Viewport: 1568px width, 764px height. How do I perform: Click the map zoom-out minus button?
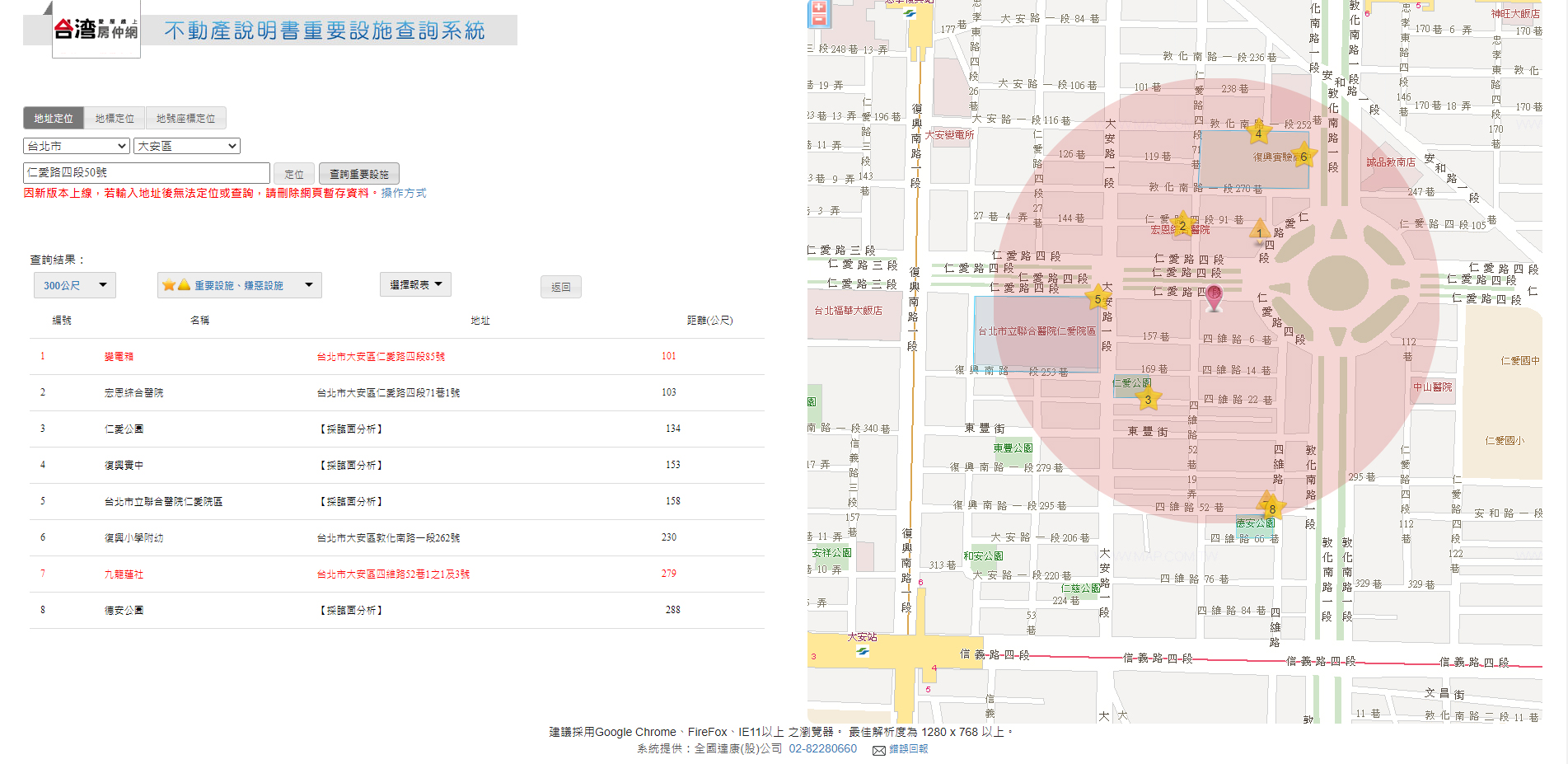(x=818, y=21)
